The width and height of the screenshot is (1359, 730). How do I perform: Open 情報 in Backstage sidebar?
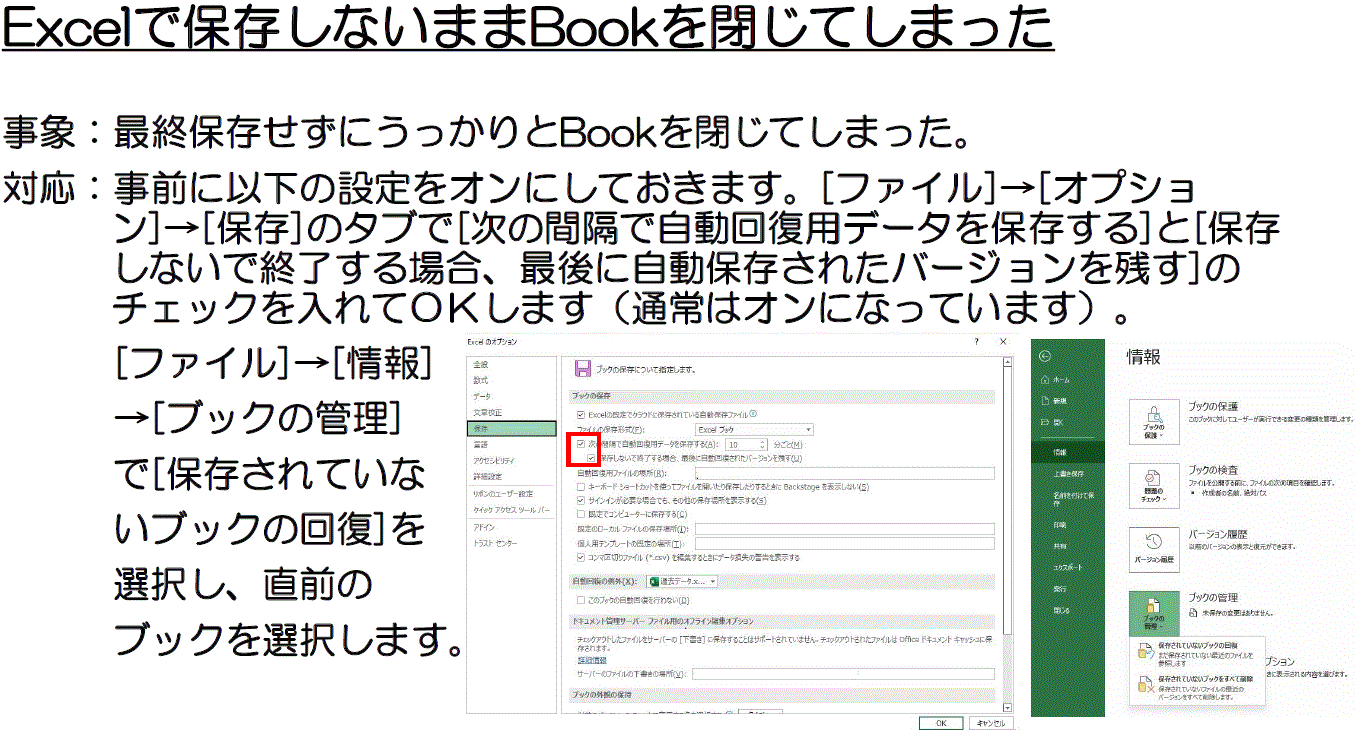pos(1068,452)
